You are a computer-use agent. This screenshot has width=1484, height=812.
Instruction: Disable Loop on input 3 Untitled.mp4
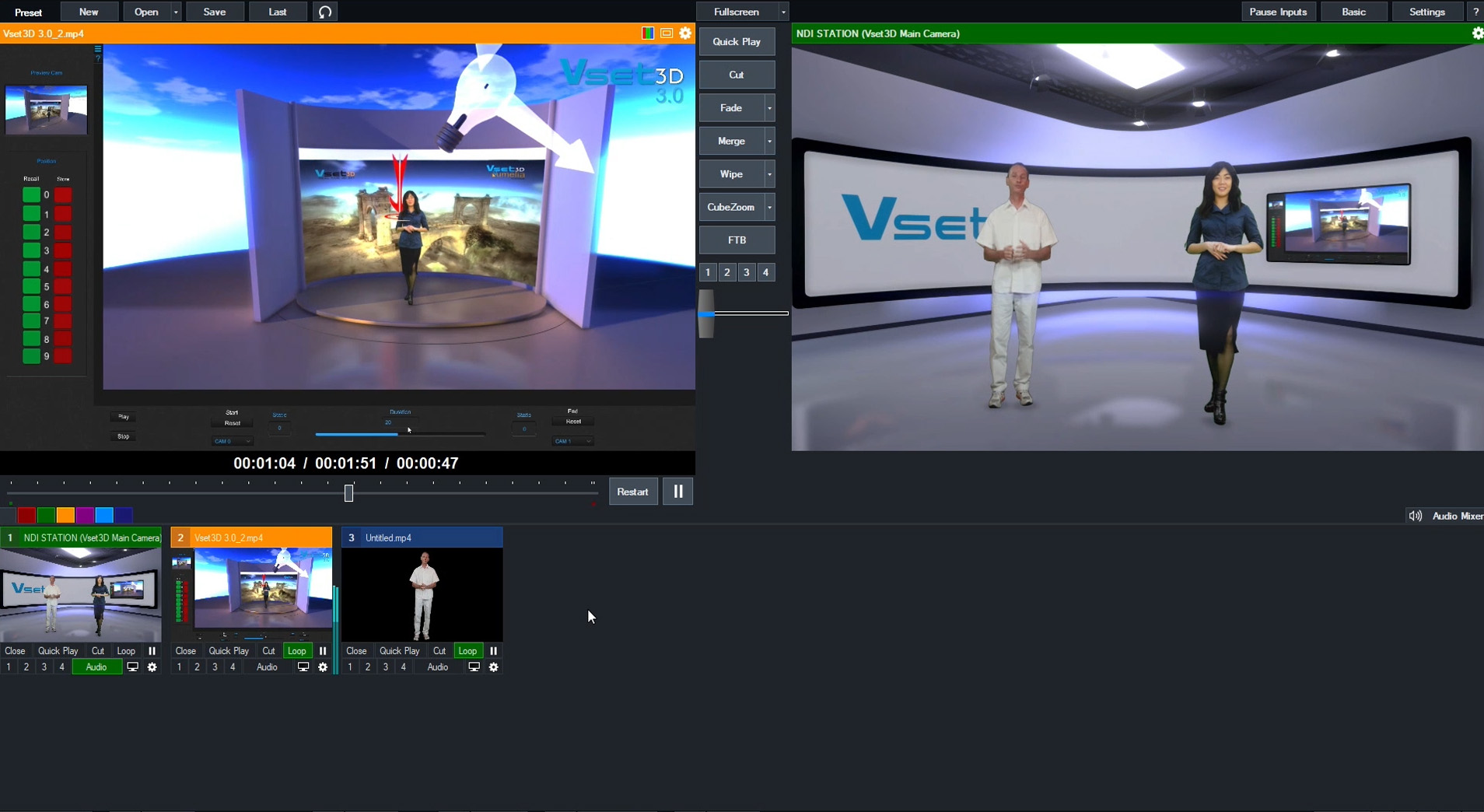tap(467, 651)
